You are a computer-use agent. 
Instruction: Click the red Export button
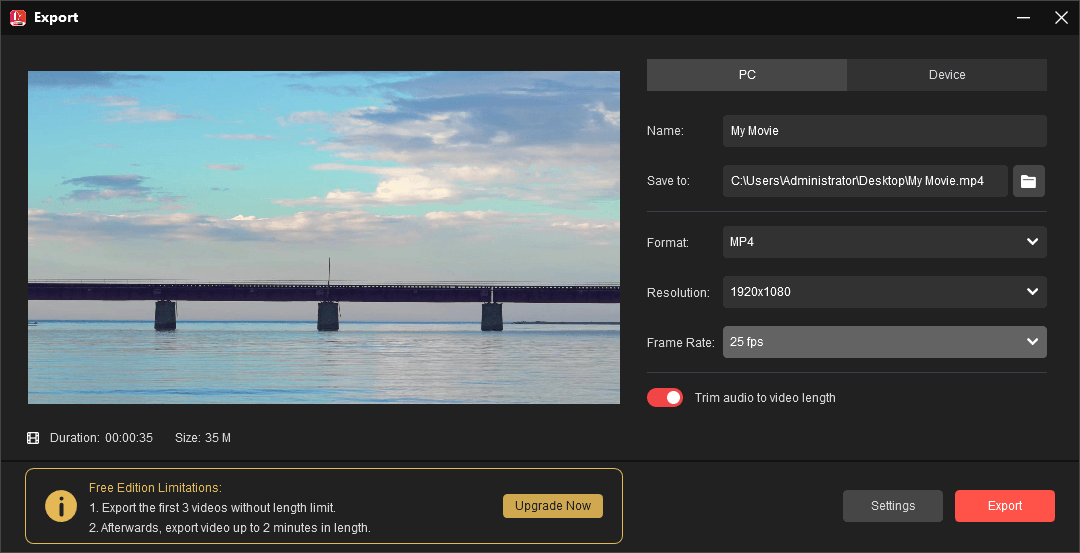click(x=1005, y=505)
